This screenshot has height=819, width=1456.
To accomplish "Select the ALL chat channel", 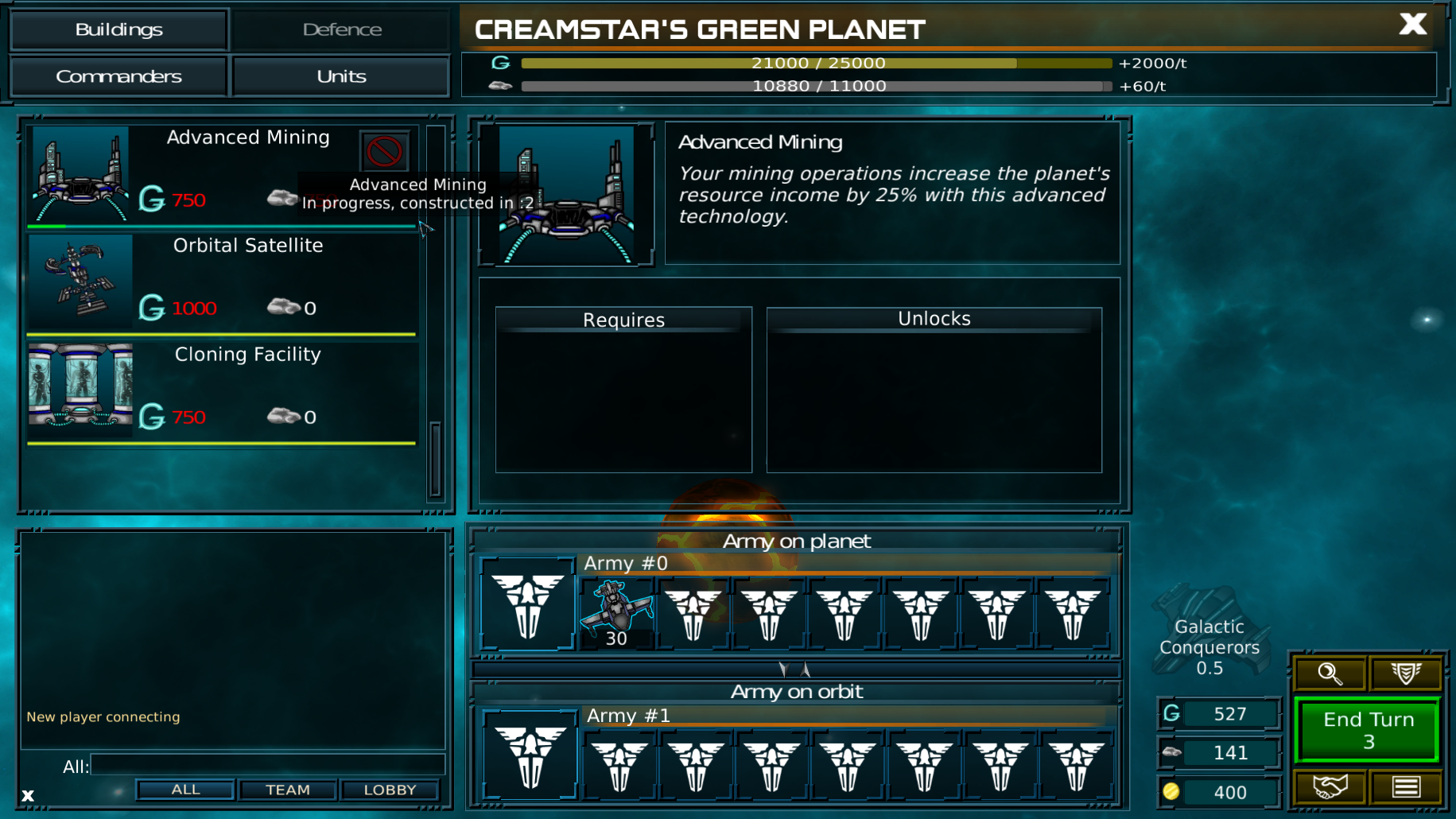I will (185, 790).
